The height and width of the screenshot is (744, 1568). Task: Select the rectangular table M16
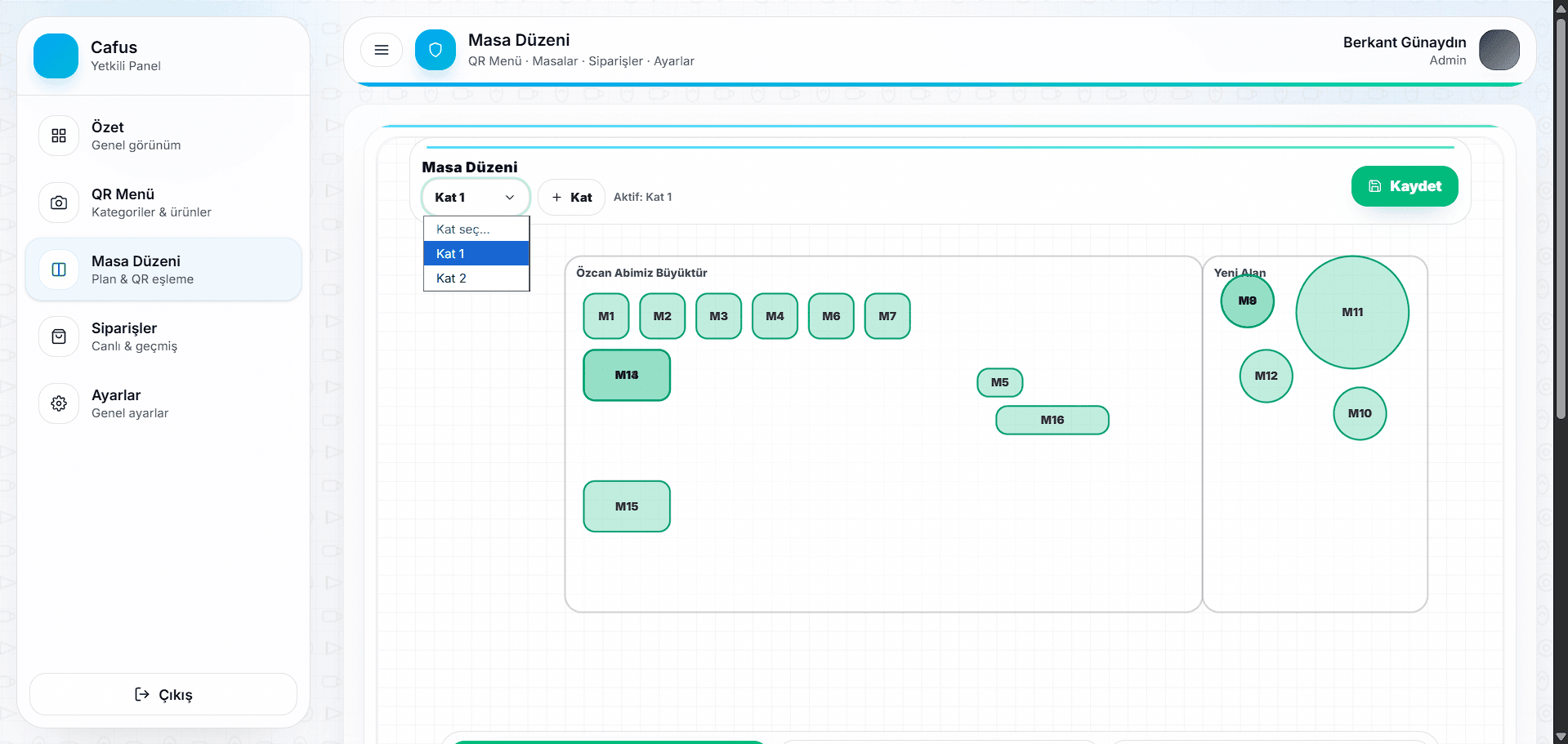coord(1052,420)
